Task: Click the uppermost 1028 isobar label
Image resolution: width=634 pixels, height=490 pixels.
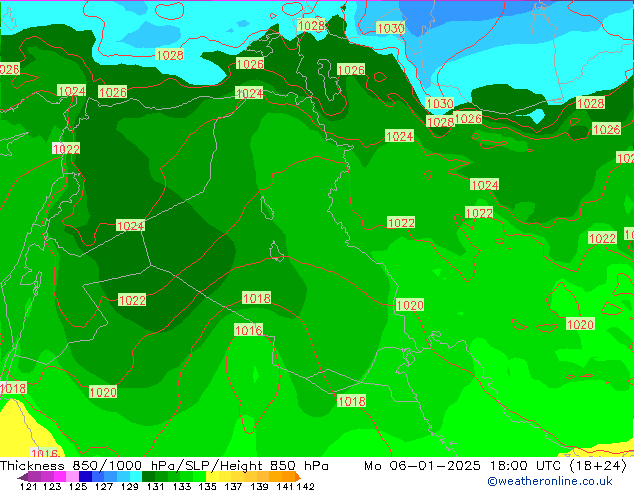Action: coord(311,25)
